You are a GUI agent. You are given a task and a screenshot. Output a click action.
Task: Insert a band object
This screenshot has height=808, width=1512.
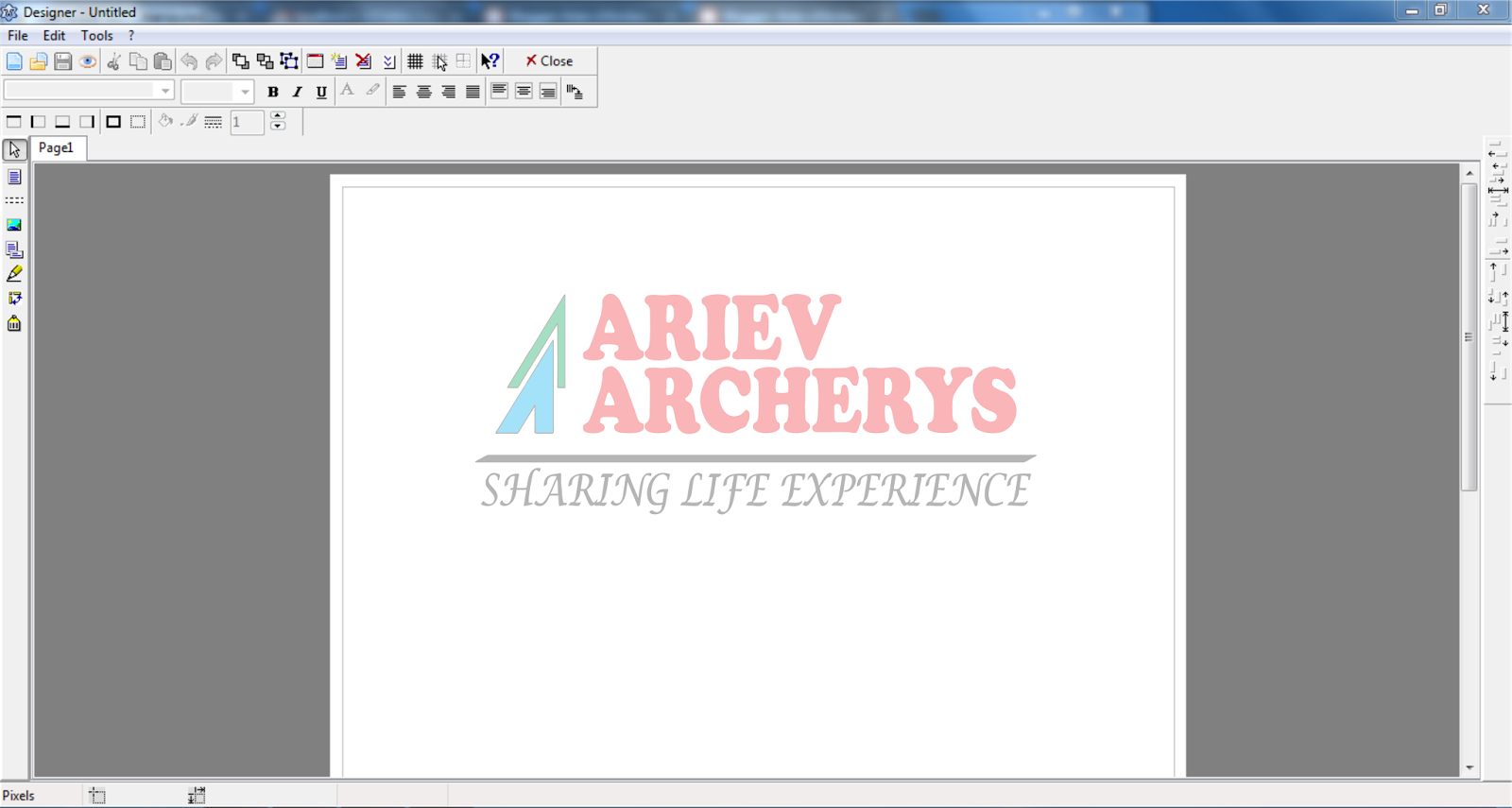point(14,201)
